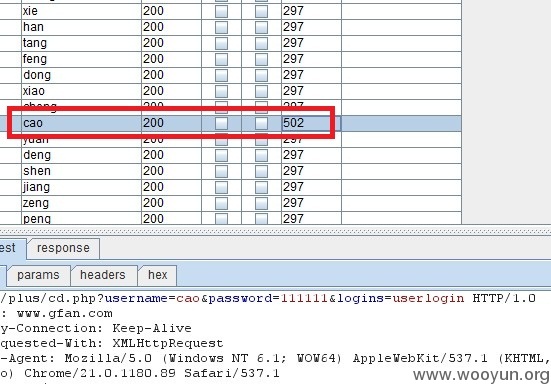Click the host value www.gfan.com
The image size is (551, 384).
click(65, 313)
